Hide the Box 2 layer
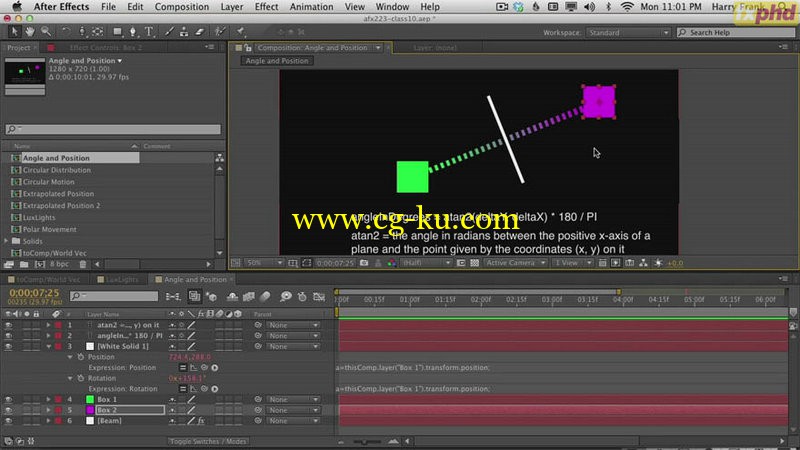The width and height of the screenshot is (800, 450). point(8,410)
